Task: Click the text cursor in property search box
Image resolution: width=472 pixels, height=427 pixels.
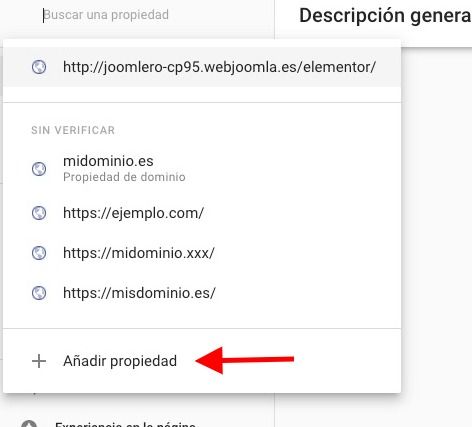Action: 43,15
